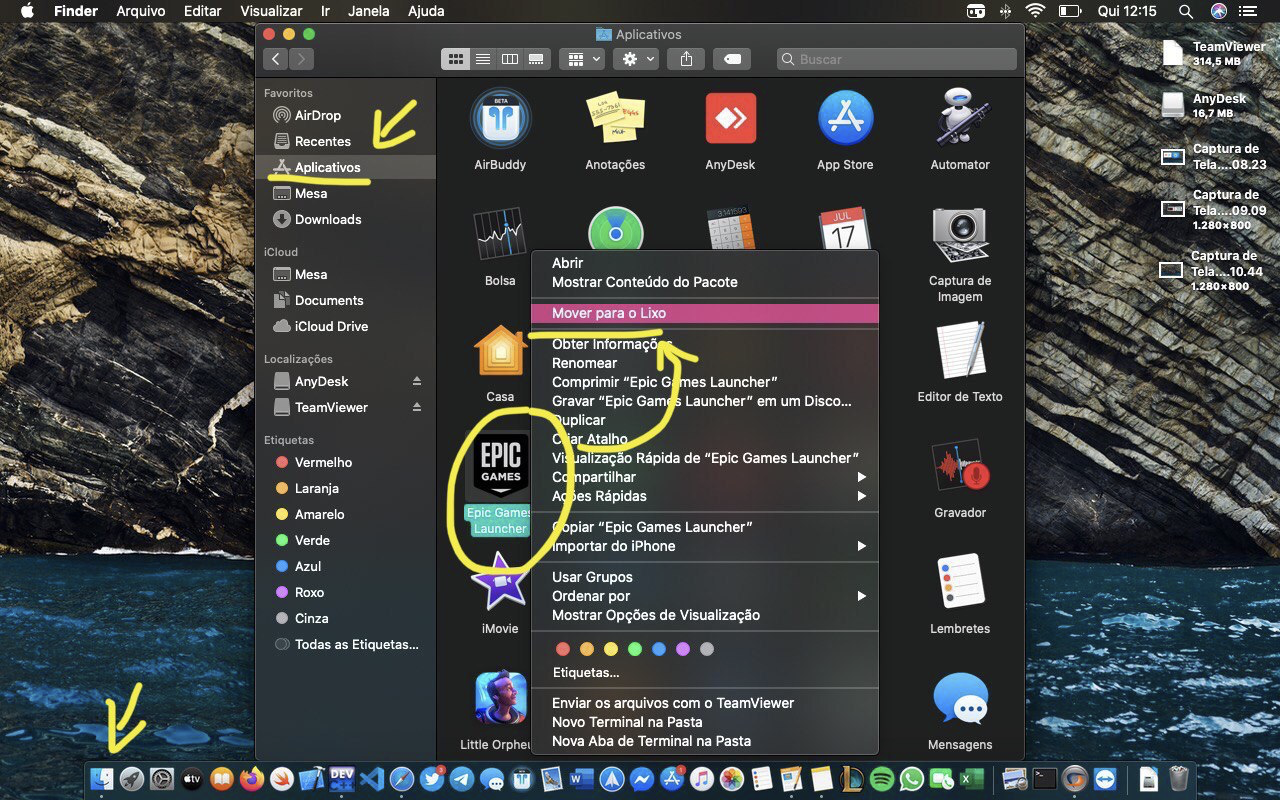Open Spotify from the Dock
The width and height of the screenshot is (1280, 800).
[881, 779]
